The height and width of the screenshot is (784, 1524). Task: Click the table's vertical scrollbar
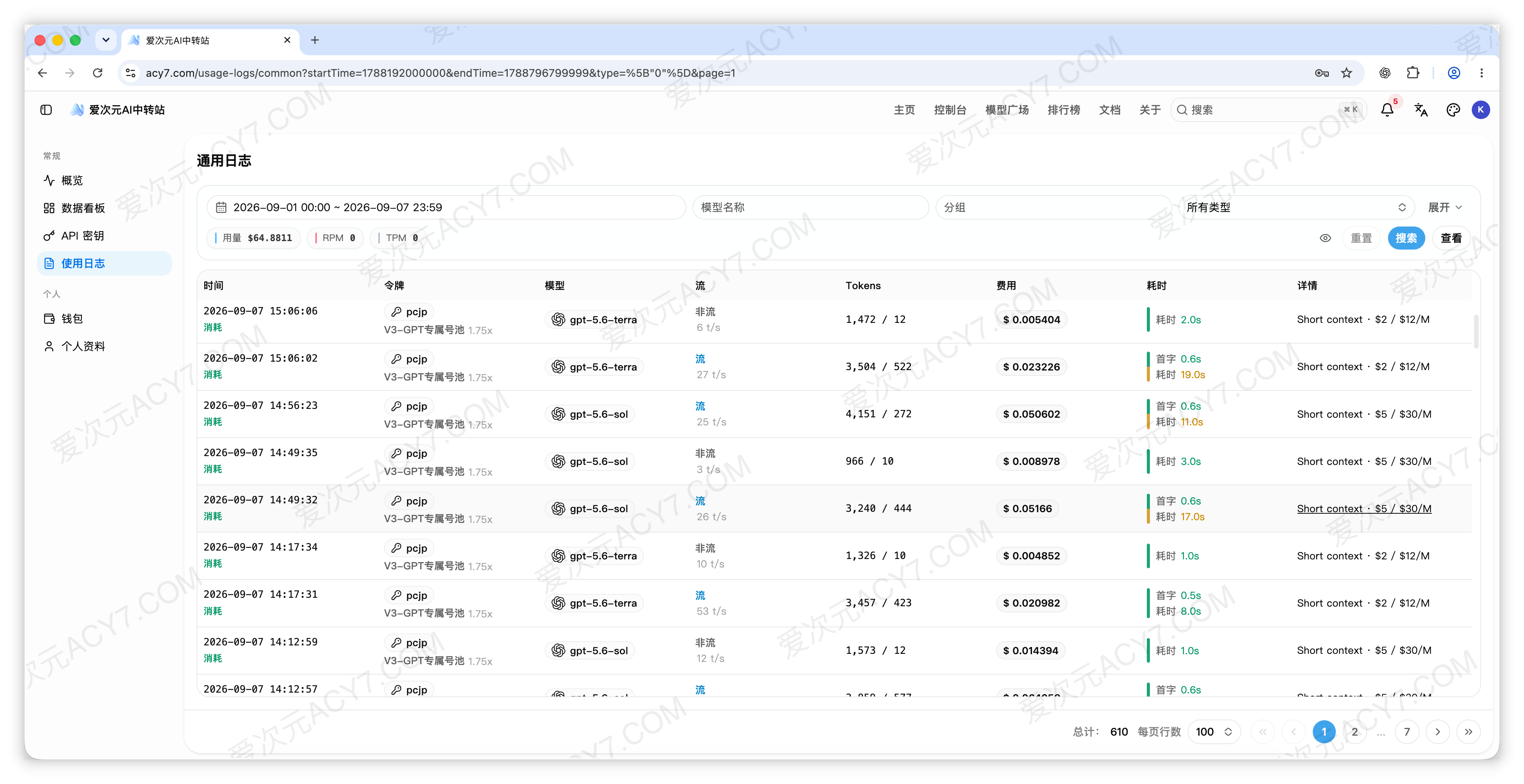click(1477, 331)
